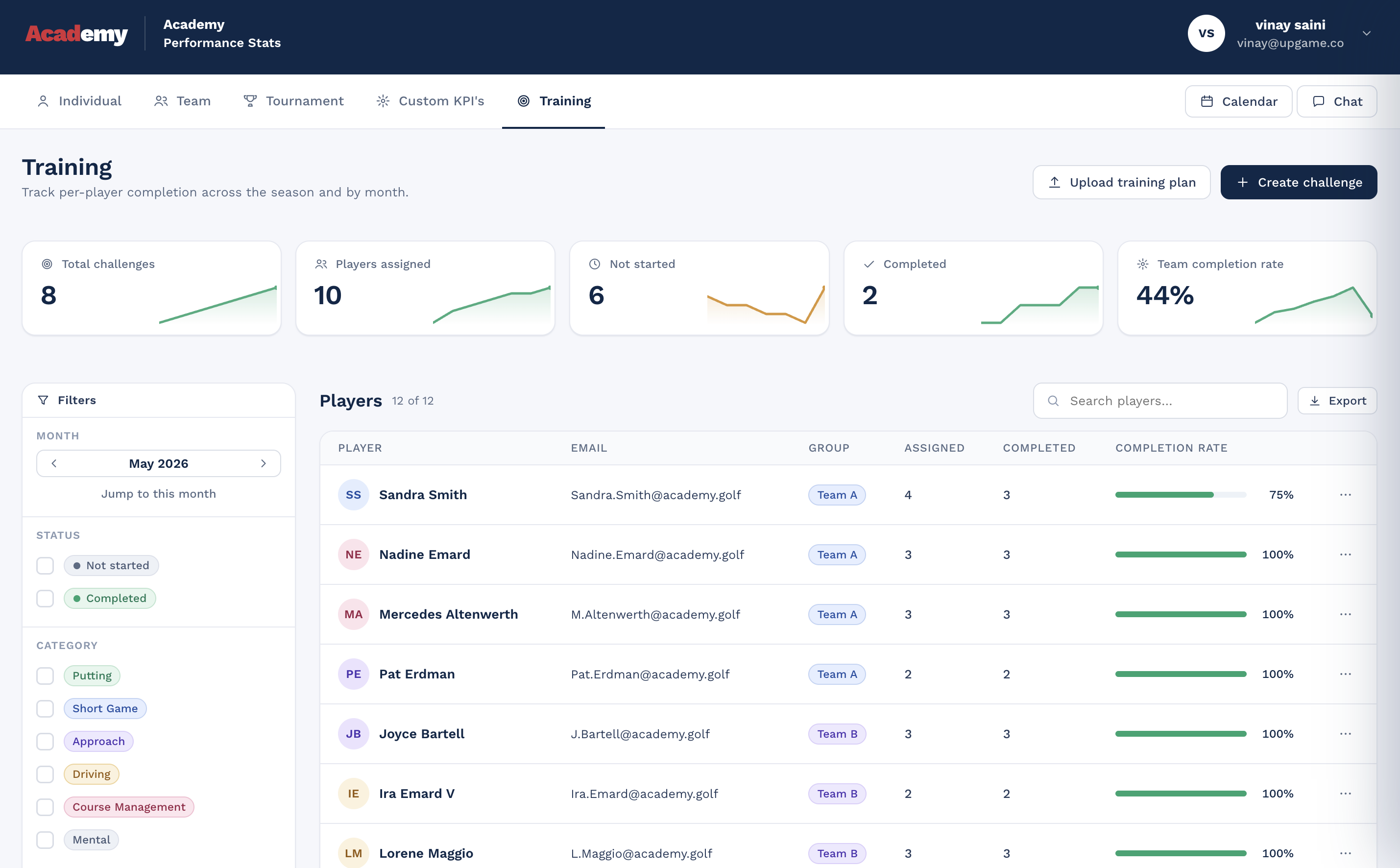Go to next month arrow
Image resolution: width=1400 pixels, height=868 pixels.
click(x=264, y=463)
